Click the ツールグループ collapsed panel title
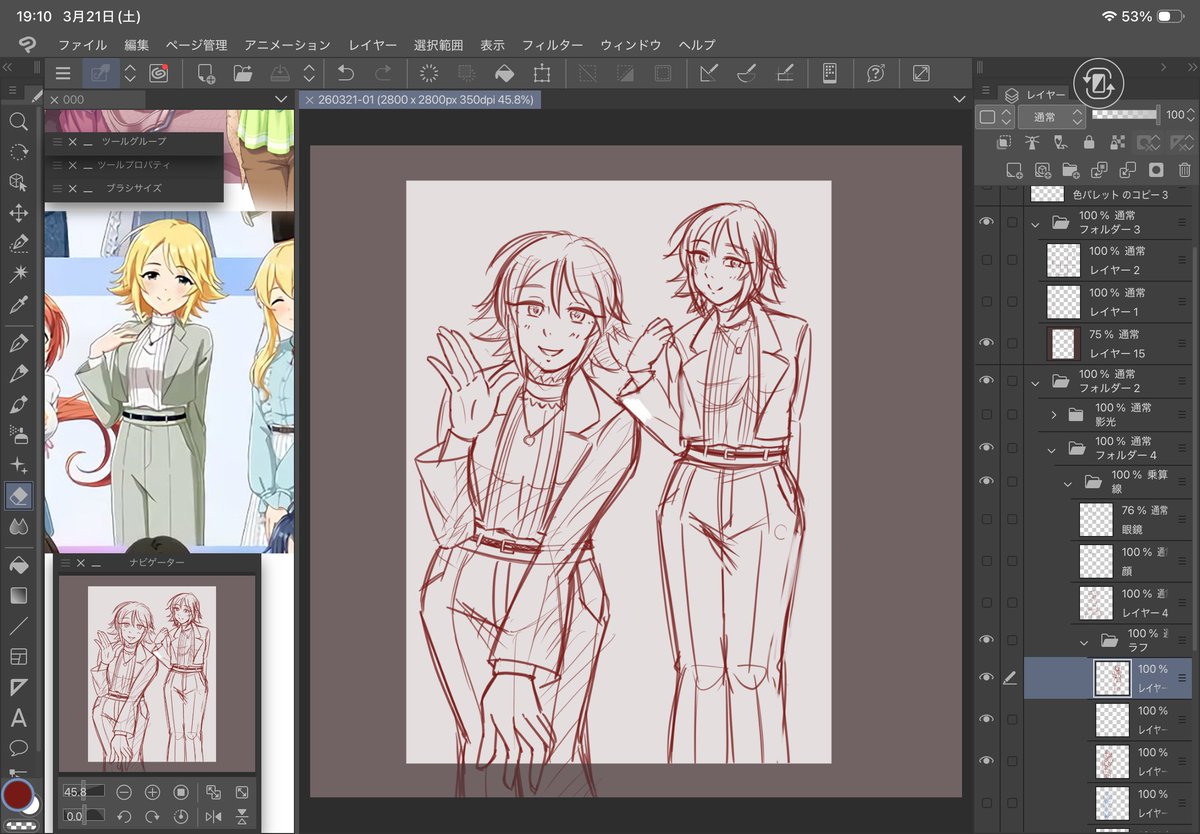Image resolution: width=1200 pixels, height=834 pixels. click(x=134, y=142)
